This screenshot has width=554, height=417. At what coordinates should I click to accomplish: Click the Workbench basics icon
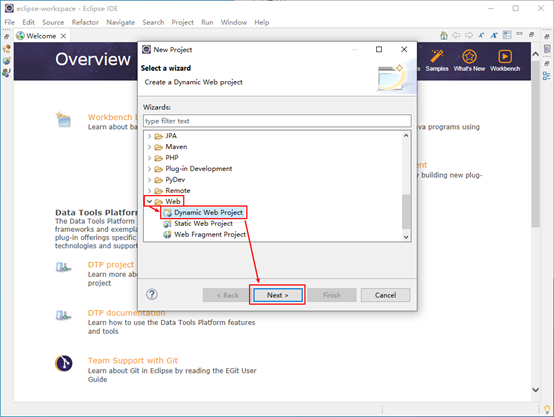coord(64,119)
